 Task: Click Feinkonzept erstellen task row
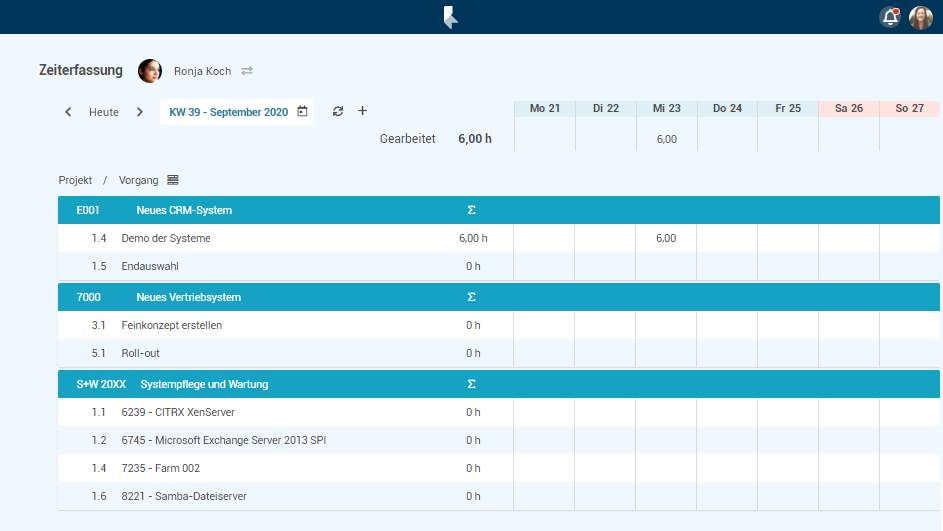click(x=499, y=325)
